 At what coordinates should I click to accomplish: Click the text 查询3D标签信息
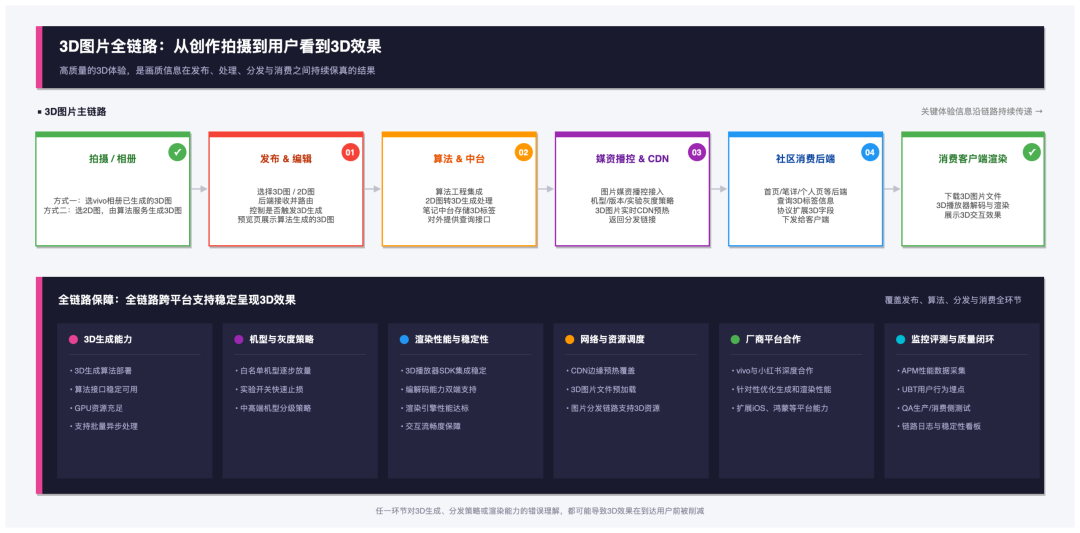[x=805, y=200]
